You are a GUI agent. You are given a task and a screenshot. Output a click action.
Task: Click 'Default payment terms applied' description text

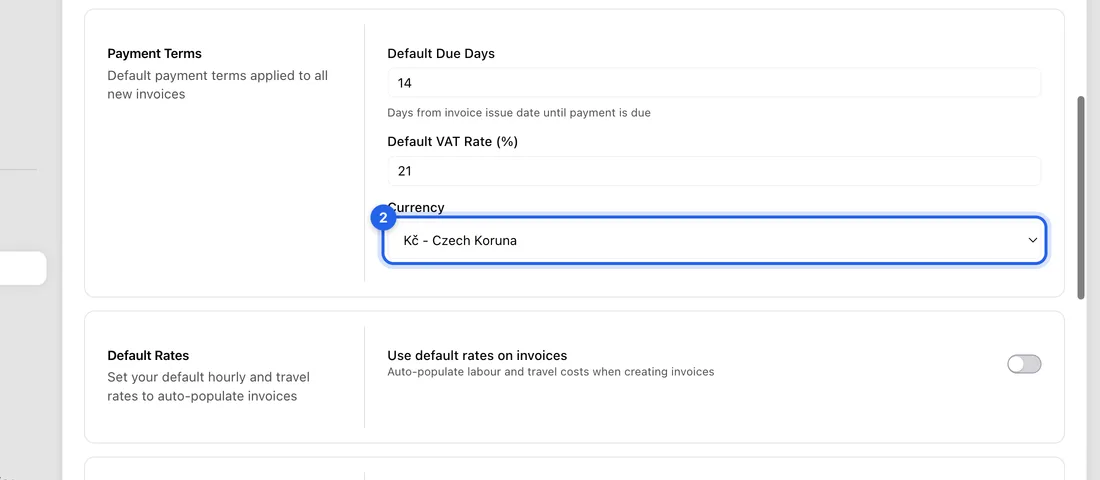pos(217,84)
